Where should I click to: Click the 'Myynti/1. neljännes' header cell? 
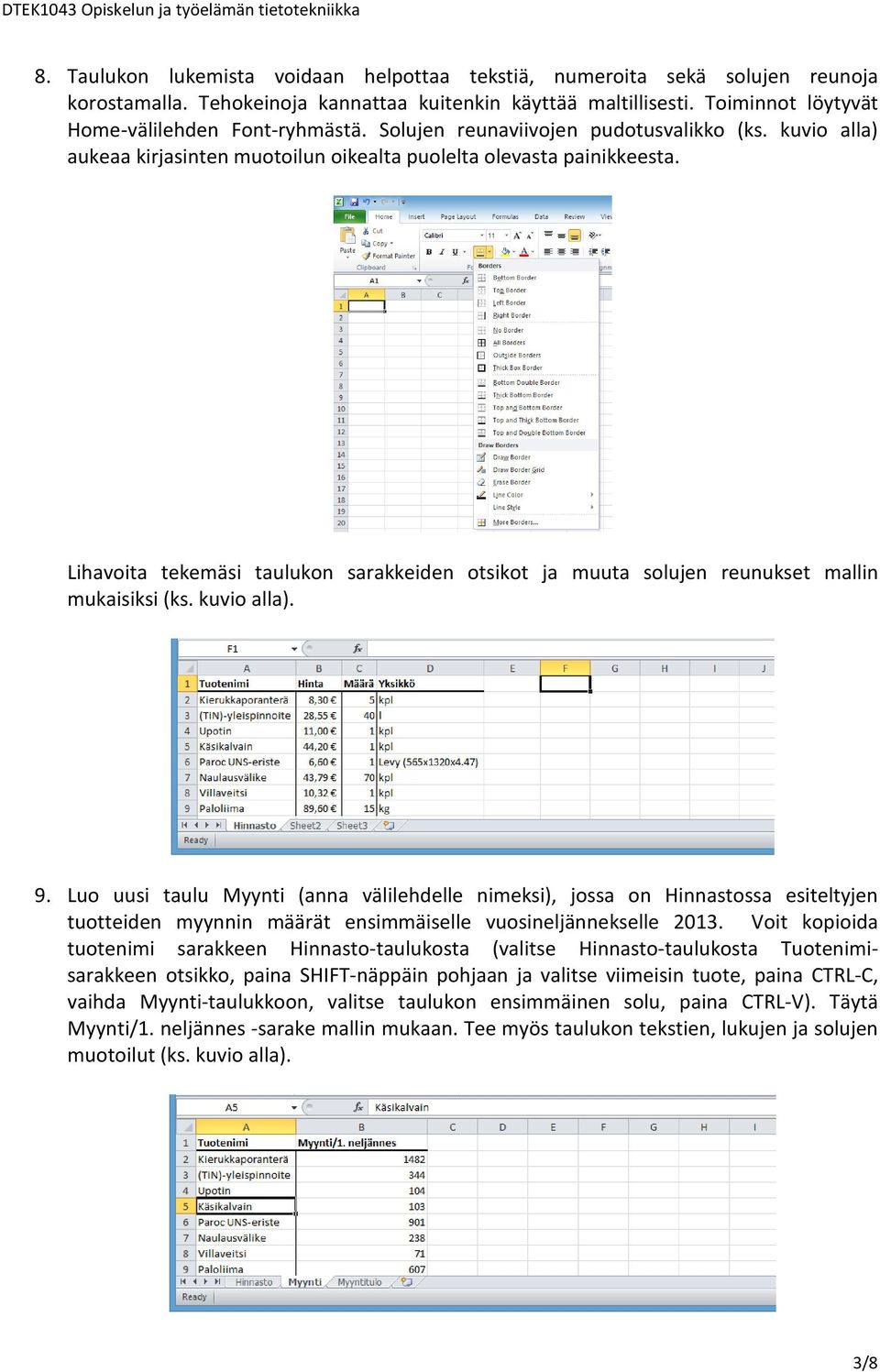point(361,1144)
